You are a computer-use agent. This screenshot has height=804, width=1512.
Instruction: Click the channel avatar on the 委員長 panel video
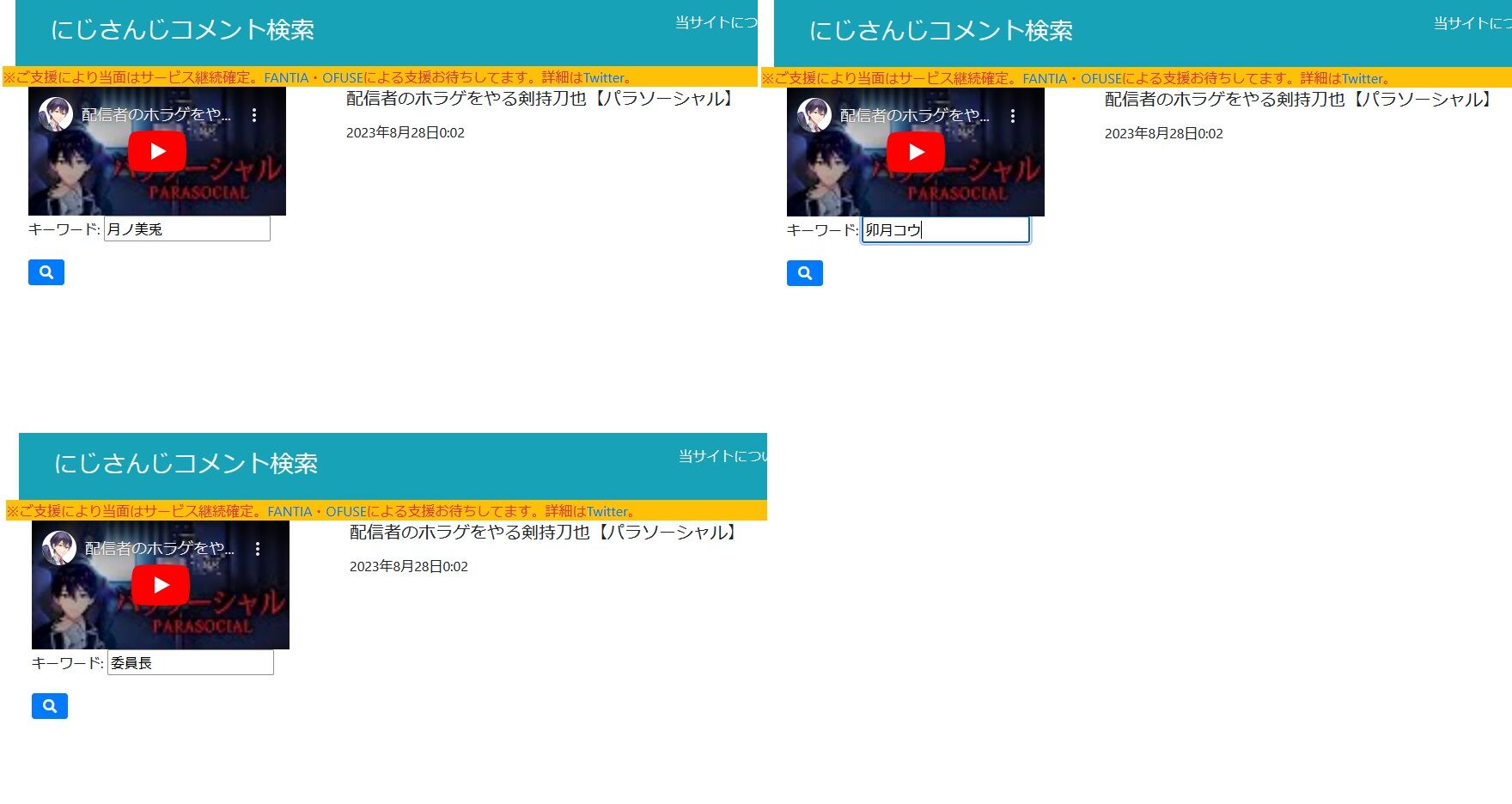pos(59,548)
